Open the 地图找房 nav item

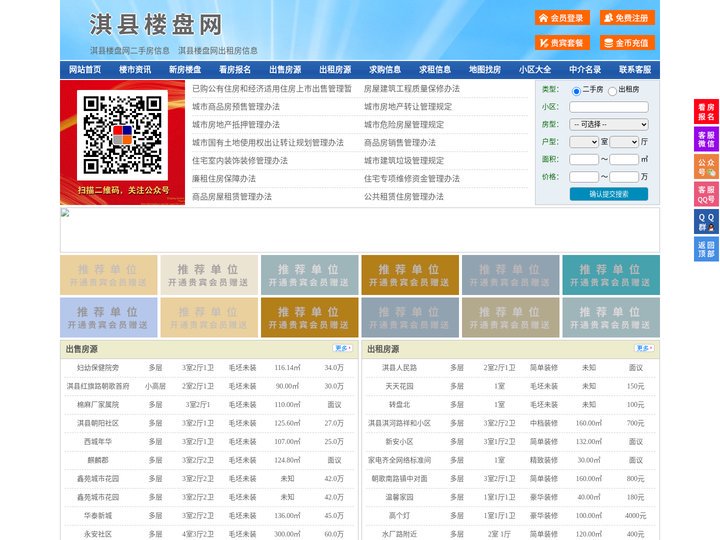click(485, 70)
